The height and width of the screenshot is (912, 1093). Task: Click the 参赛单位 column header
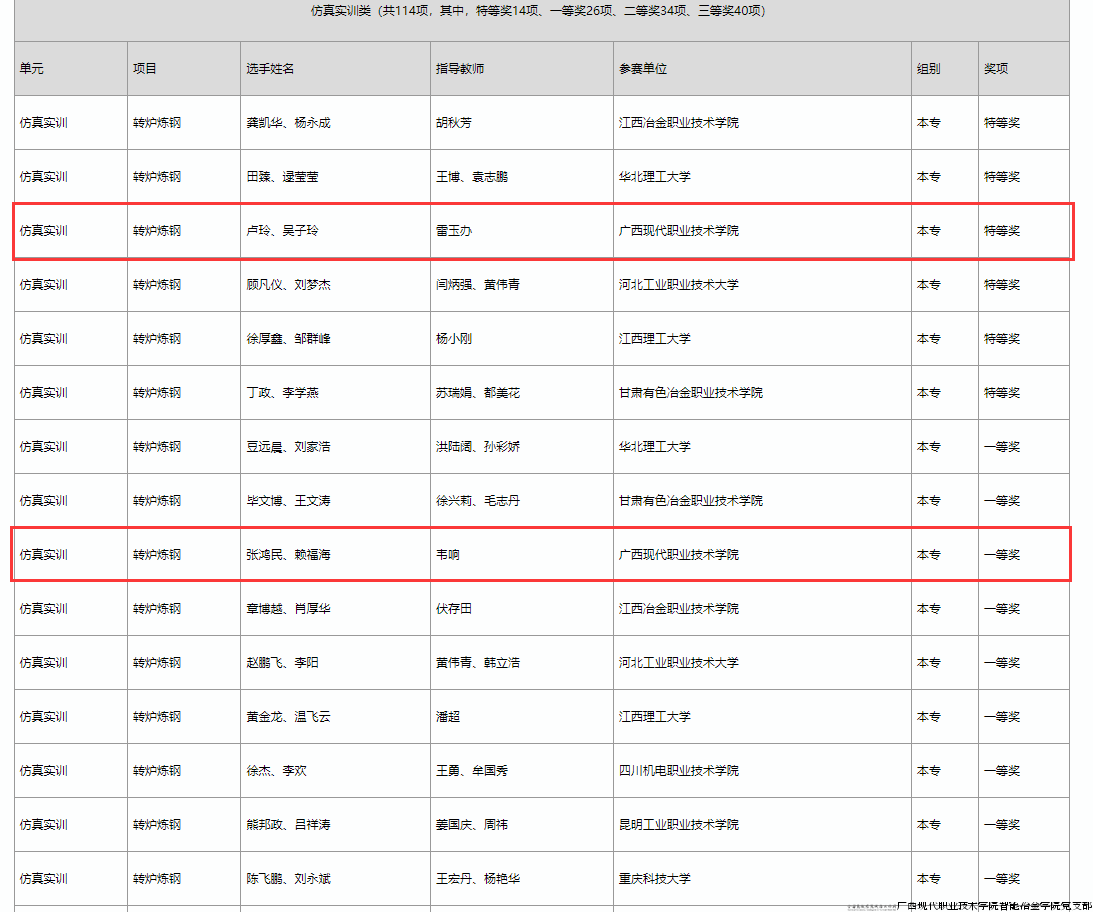coord(643,69)
